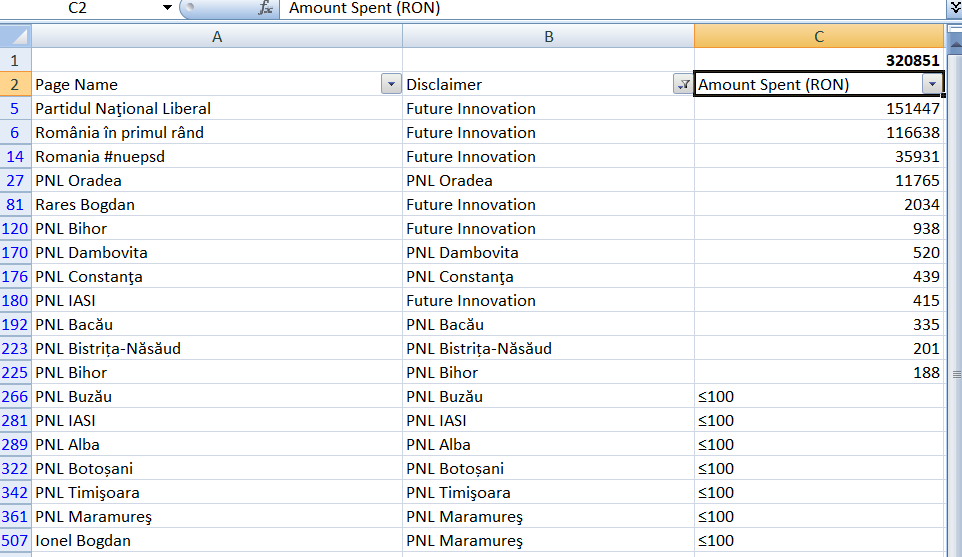Click the fx insert function icon
The image size is (962, 557).
click(x=265, y=8)
